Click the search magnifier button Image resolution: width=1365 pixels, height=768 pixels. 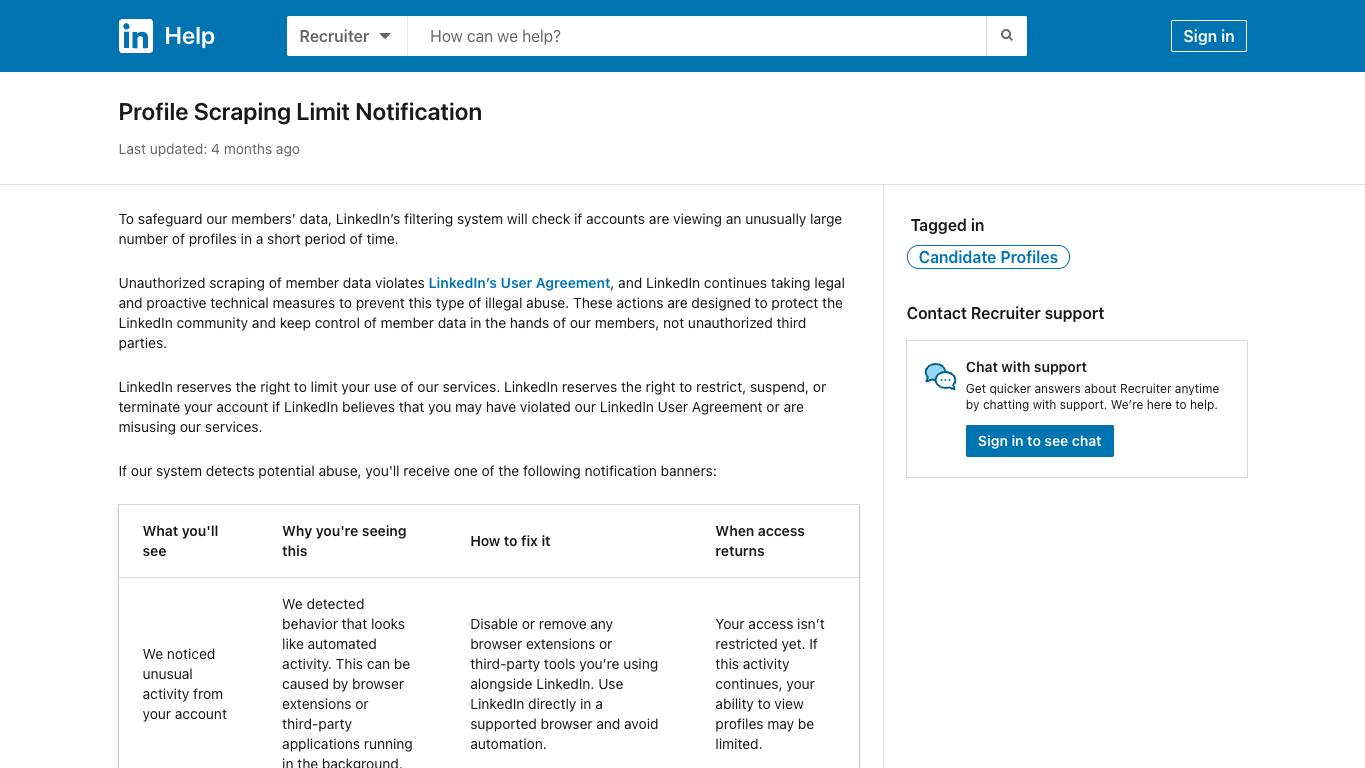coord(1007,36)
